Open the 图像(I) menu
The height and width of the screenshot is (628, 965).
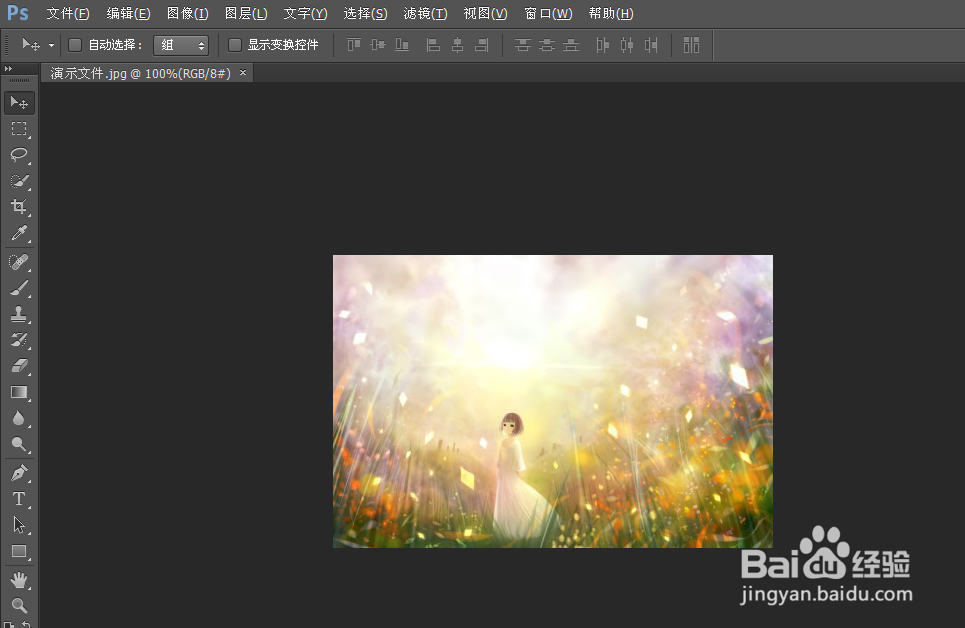[x=188, y=13]
